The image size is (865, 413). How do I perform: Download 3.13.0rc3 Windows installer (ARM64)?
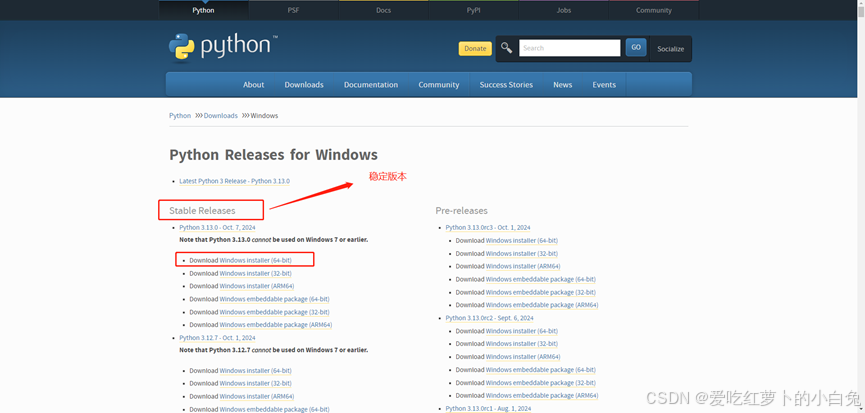pos(523,266)
